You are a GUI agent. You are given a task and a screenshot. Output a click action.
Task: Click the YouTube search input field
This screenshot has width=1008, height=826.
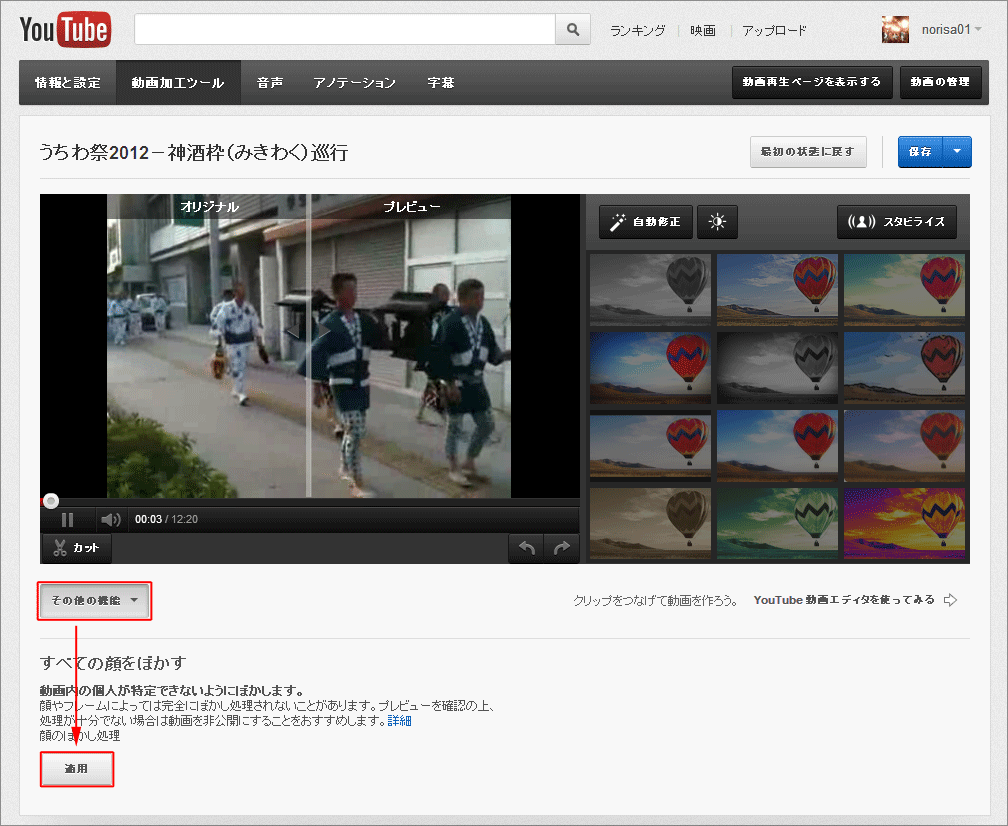click(x=345, y=30)
